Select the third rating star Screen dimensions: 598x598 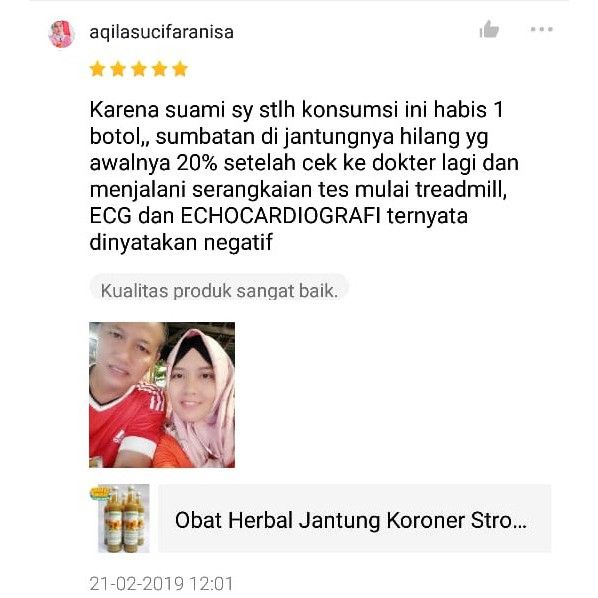click(139, 69)
